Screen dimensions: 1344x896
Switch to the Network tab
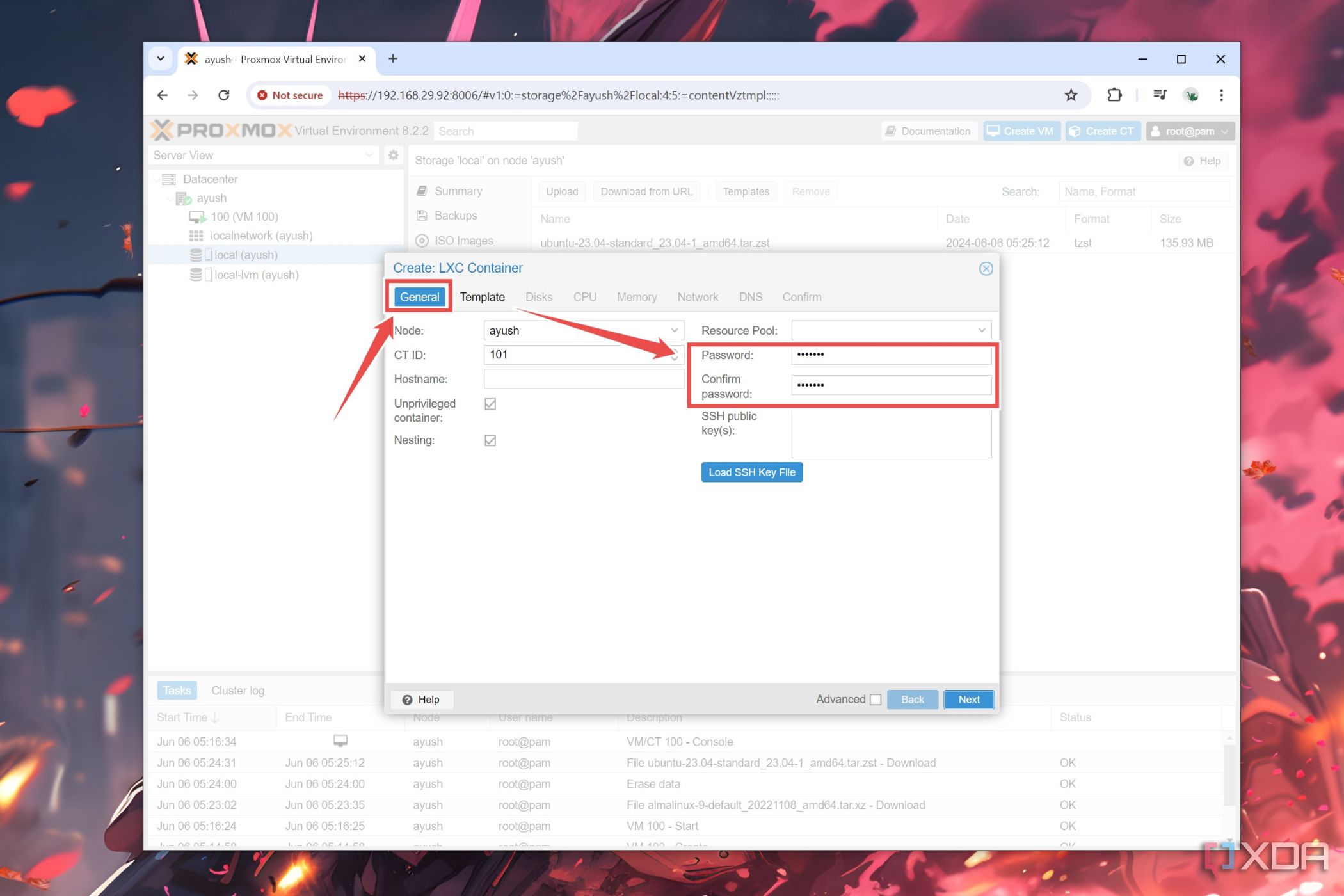click(698, 296)
